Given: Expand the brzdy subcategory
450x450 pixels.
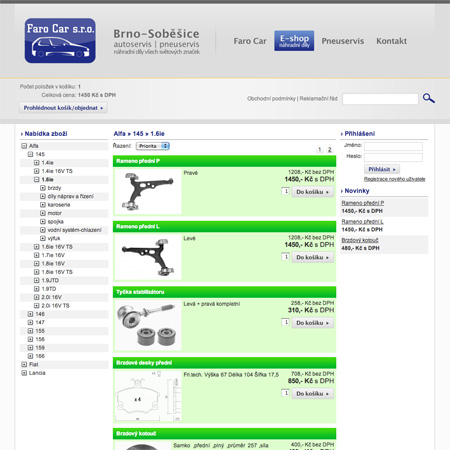Looking at the screenshot, I should [x=43, y=188].
